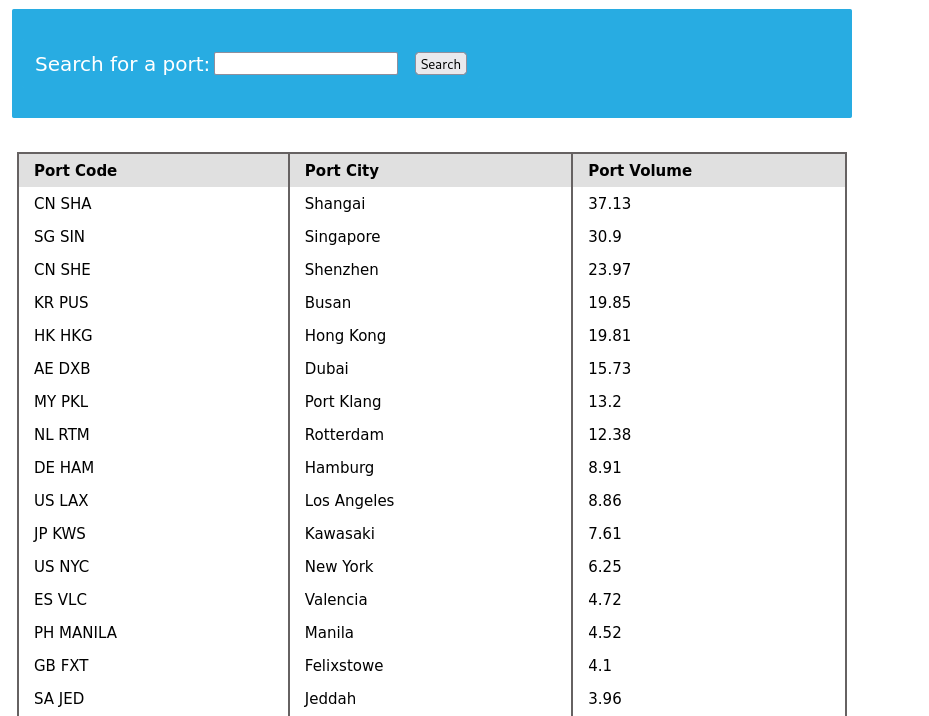929x716 pixels.
Task: Select the Felixstowe city cell
Action: pyautogui.click(x=344, y=666)
